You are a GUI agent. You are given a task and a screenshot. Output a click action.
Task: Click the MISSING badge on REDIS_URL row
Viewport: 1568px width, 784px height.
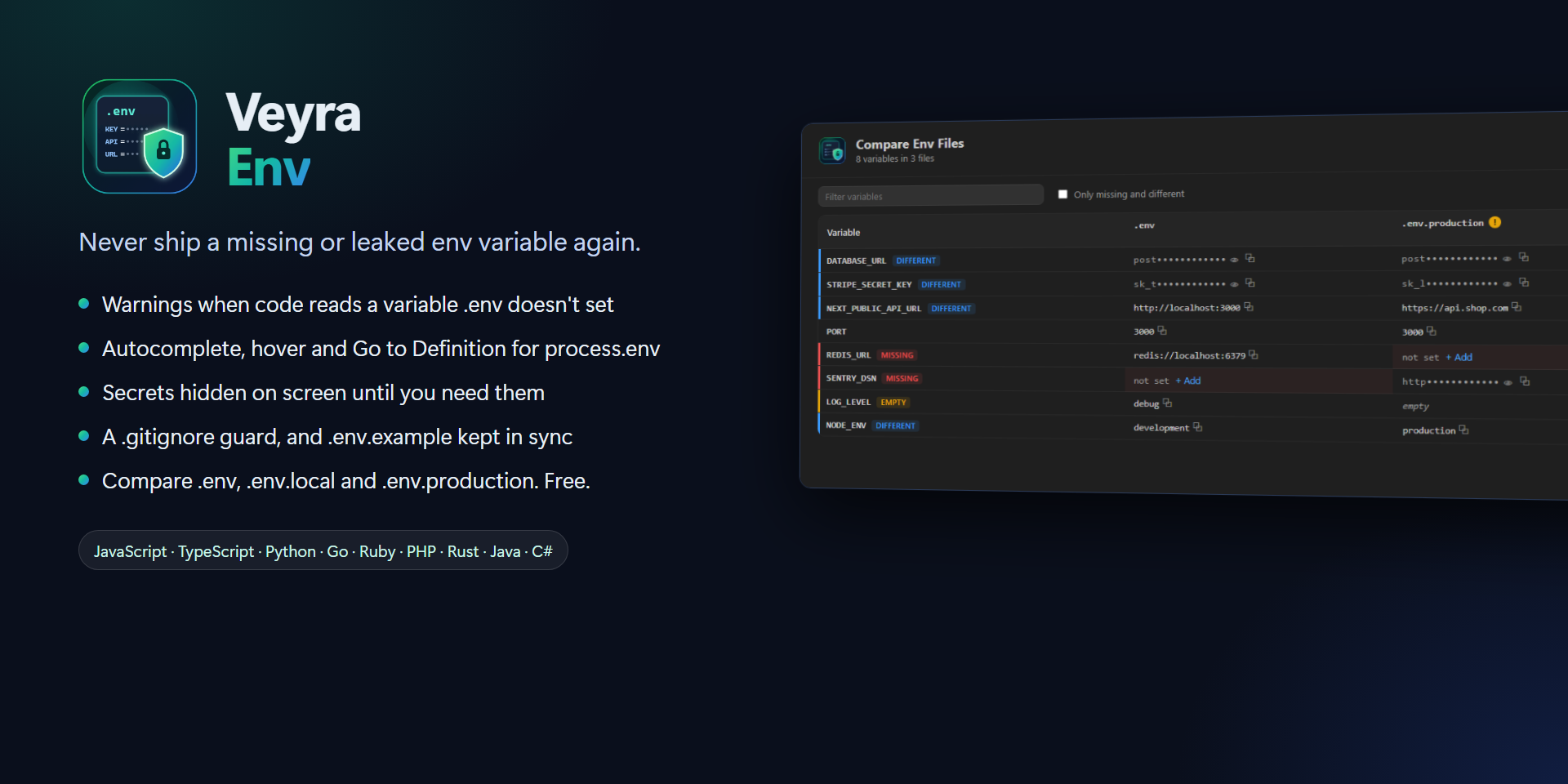[897, 355]
